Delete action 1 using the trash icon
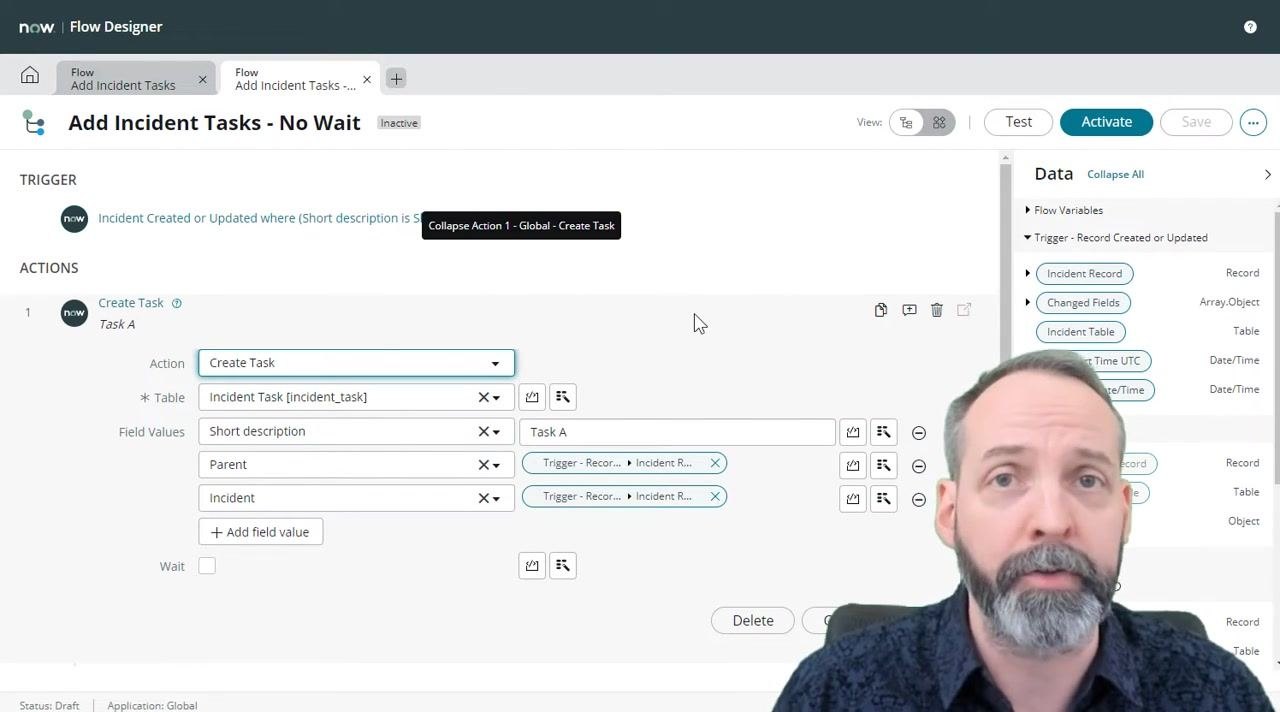The width and height of the screenshot is (1280, 712). click(x=937, y=310)
